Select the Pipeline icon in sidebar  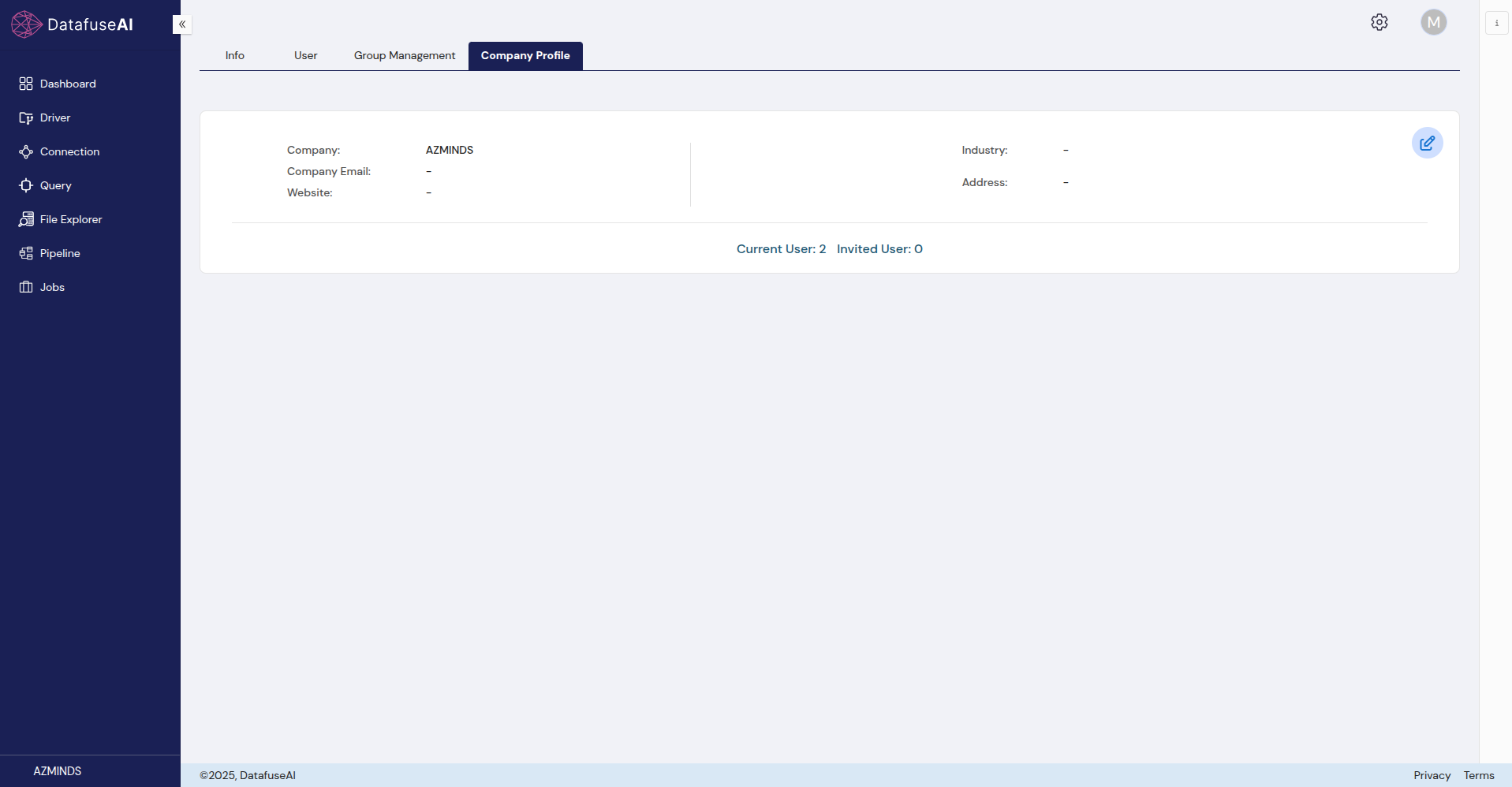tap(26, 253)
